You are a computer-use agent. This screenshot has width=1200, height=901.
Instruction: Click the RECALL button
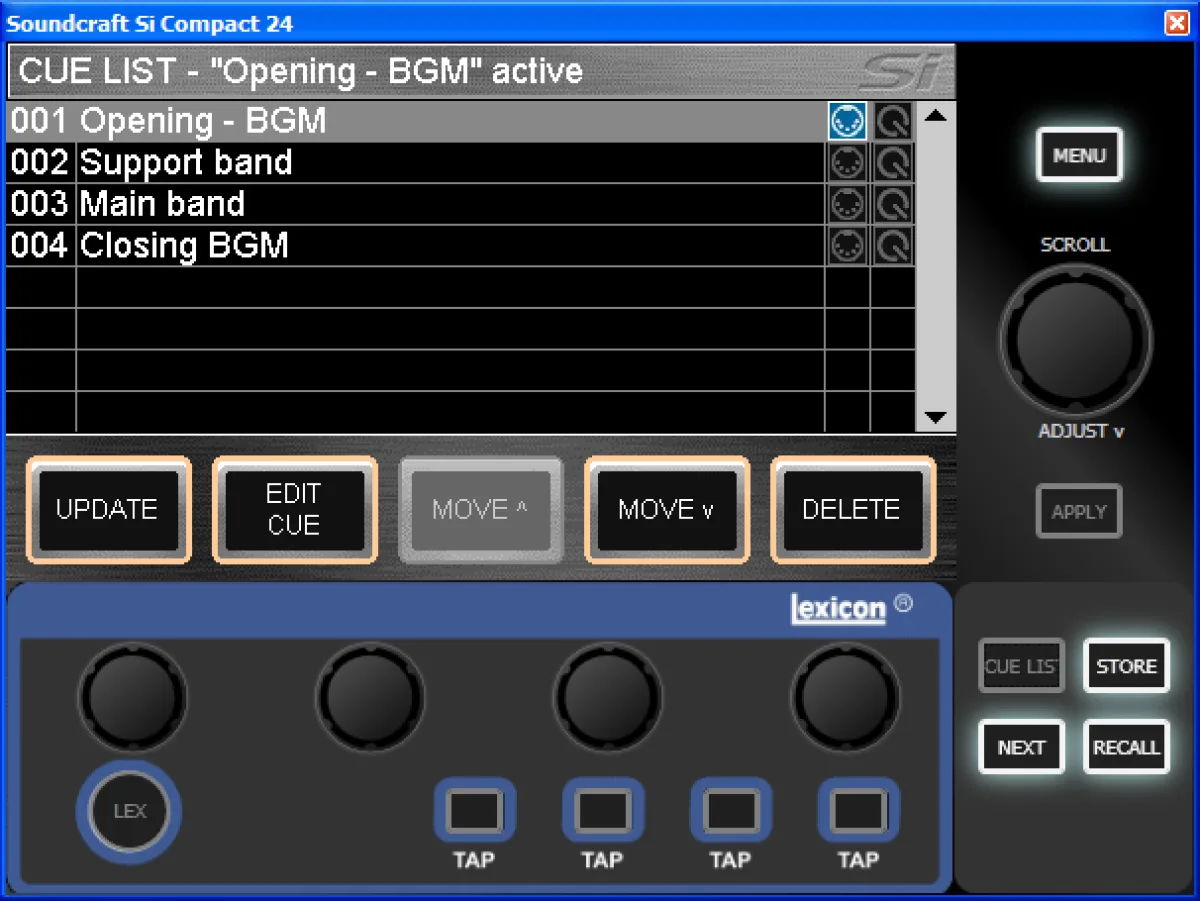(1127, 747)
